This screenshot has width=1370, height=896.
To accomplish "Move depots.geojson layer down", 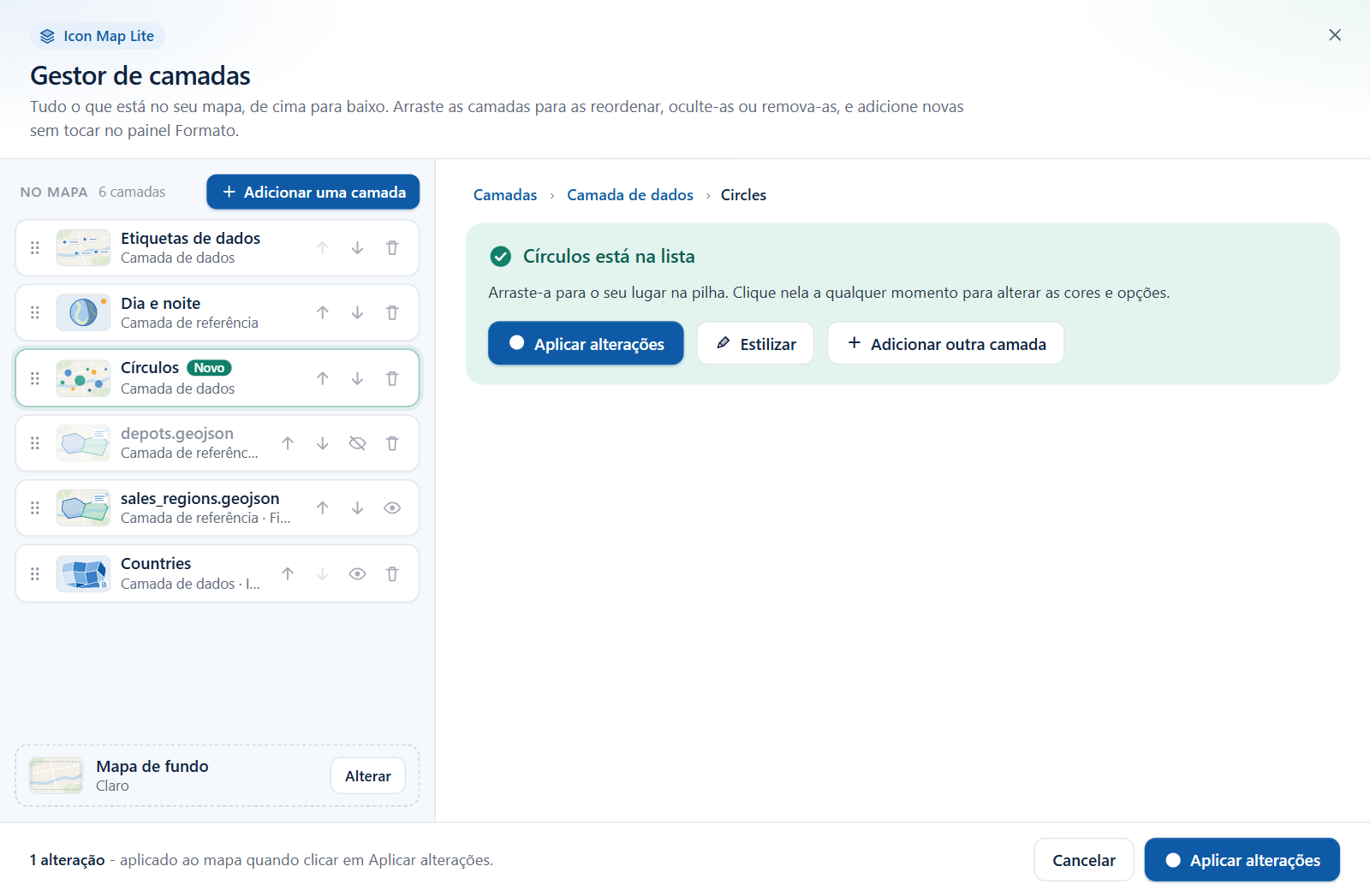I will tap(322, 443).
